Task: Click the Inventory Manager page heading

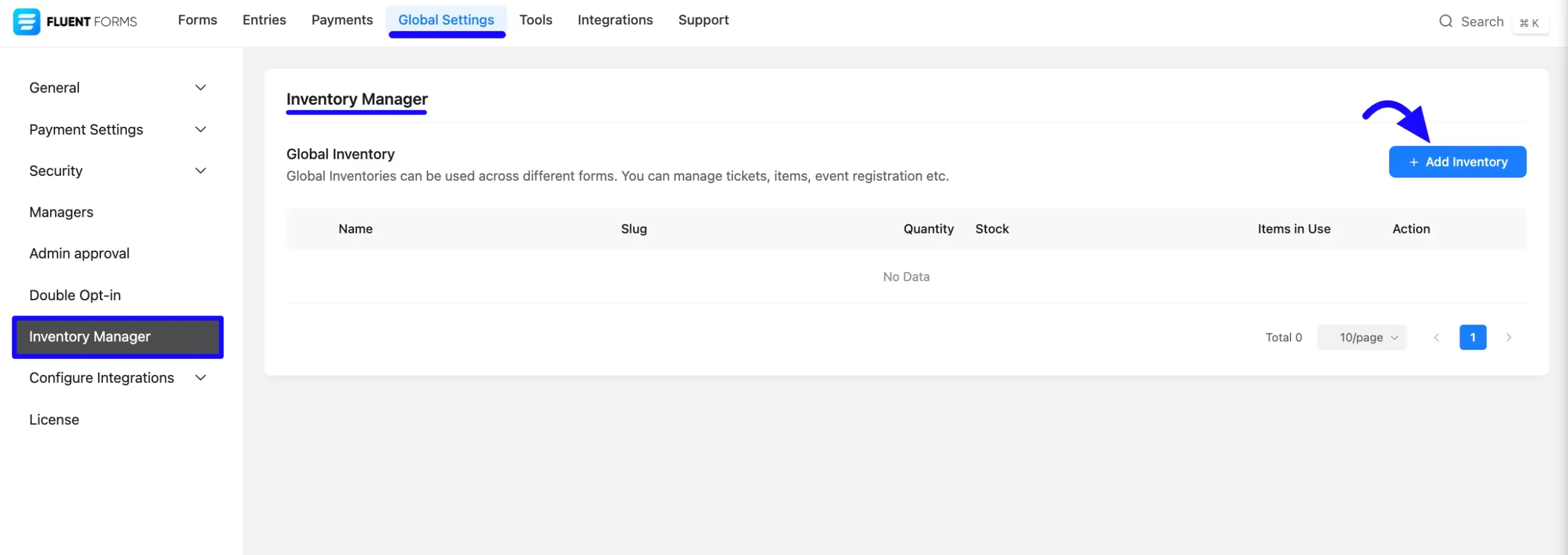Action: 356,99
